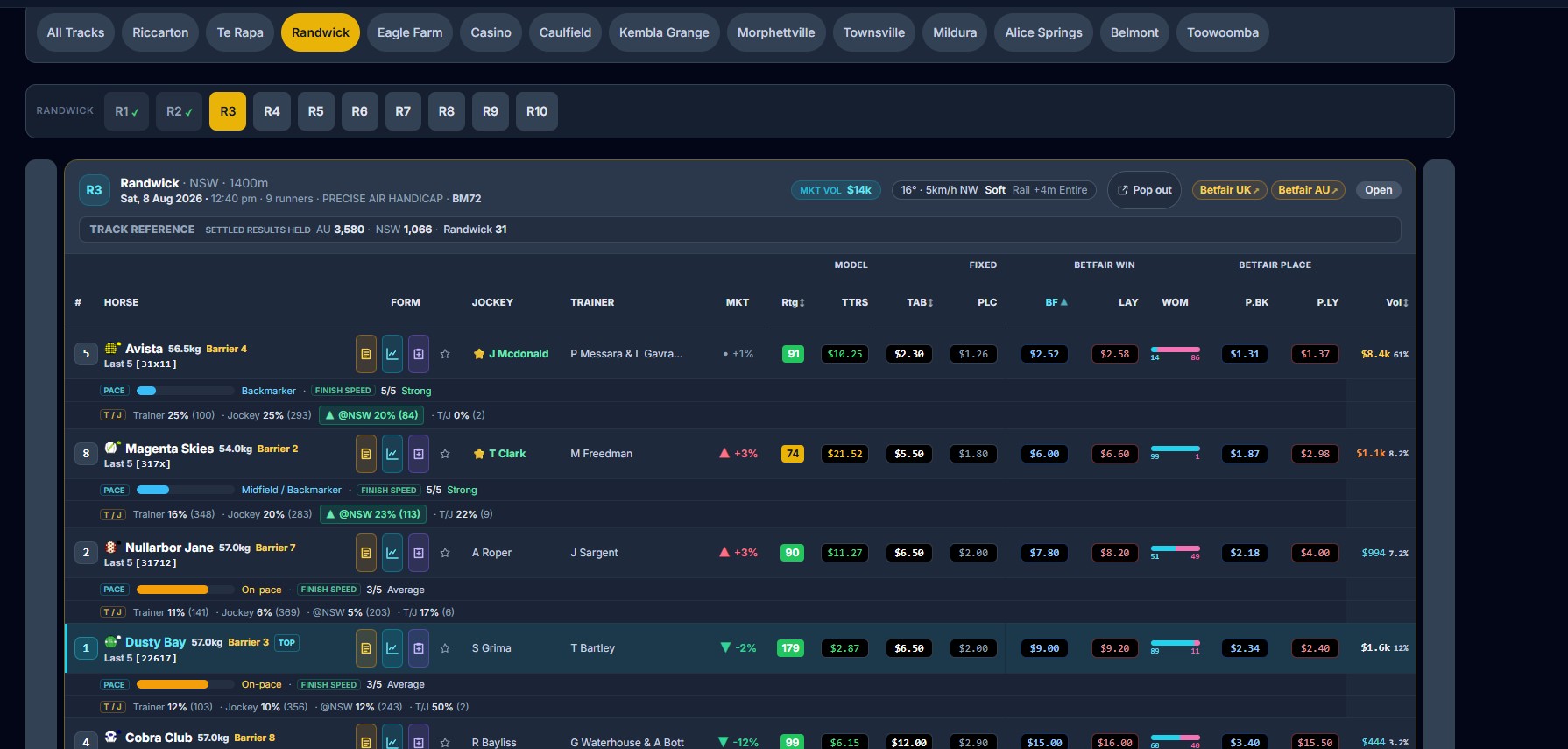Screen dimensions: 1568x749
Task: Toggle the favourite star for Dusty Bay
Action: [x=445, y=648]
